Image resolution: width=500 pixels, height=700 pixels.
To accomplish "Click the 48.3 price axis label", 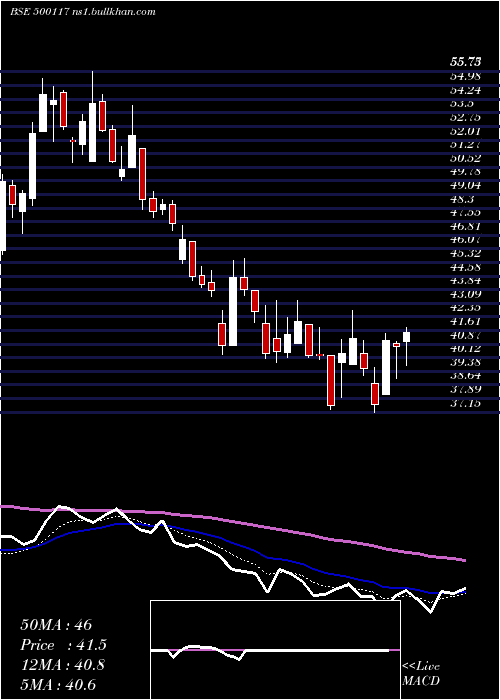I will point(462,199).
